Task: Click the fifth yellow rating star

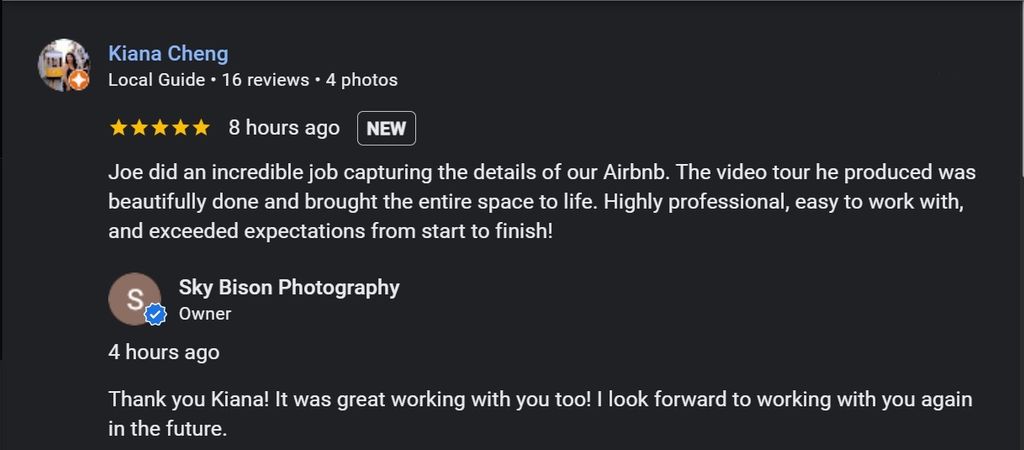Action: point(201,128)
